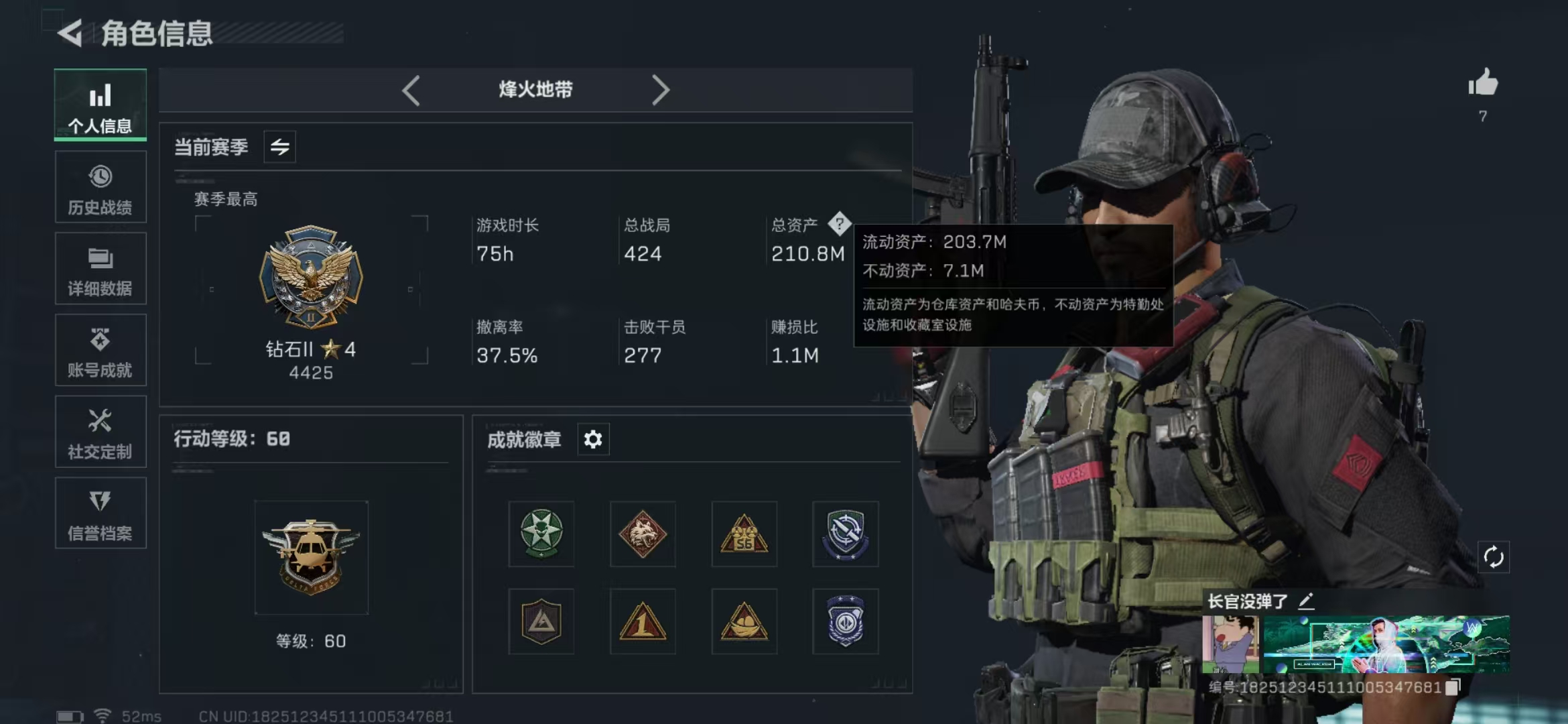
Task: Select the wolf head achievement badge
Action: pyautogui.click(x=643, y=534)
